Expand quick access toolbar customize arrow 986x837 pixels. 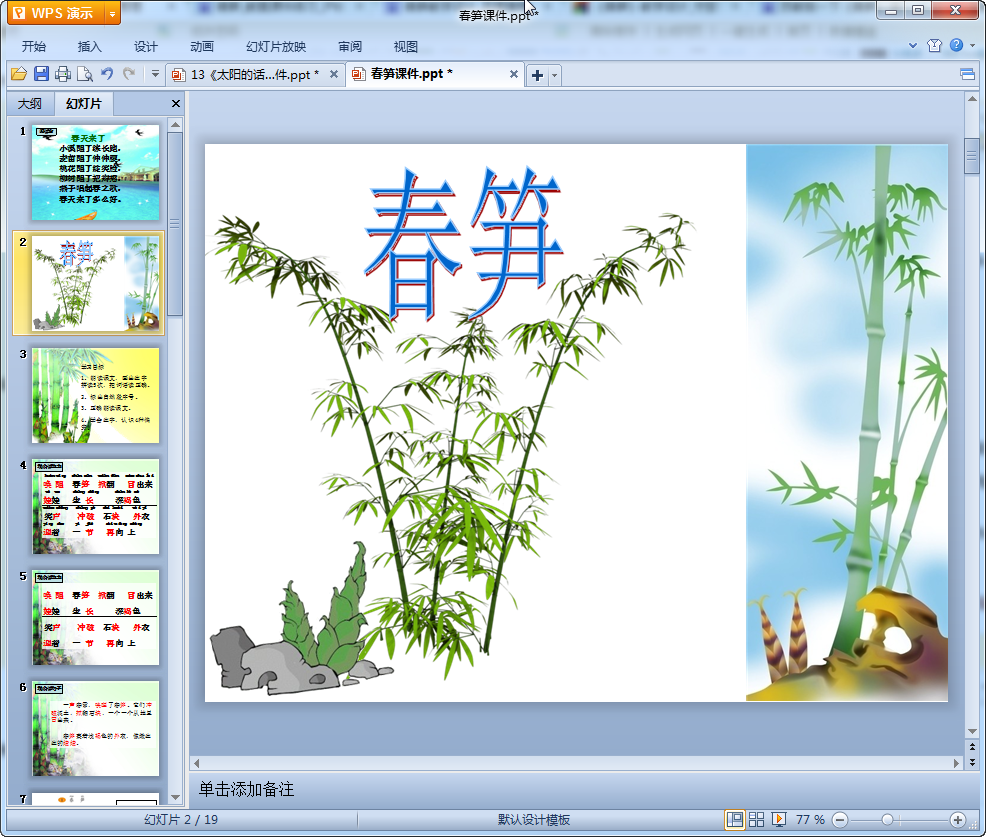[155, 74]
